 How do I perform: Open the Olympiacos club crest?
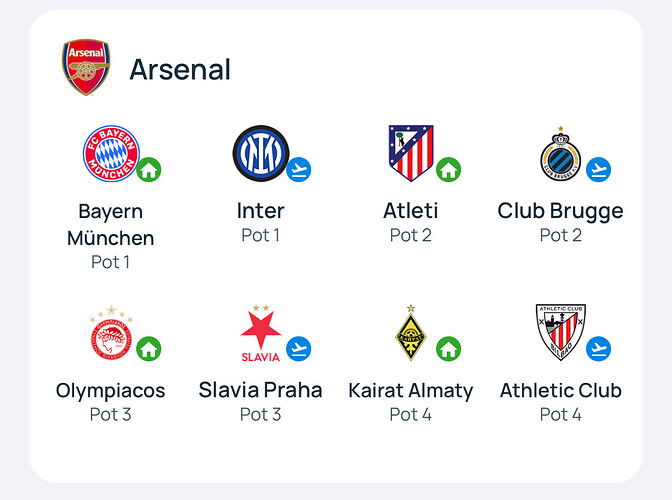click(110, 333)
